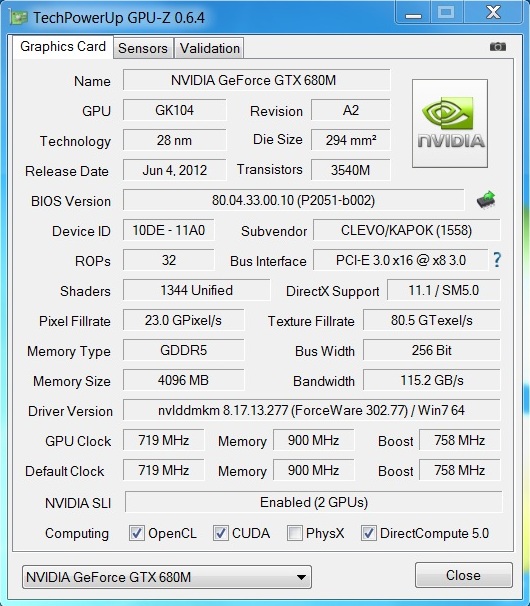530x606 pixels.
Task: Click the Driver Version label
Action: (x=70, y=411)
